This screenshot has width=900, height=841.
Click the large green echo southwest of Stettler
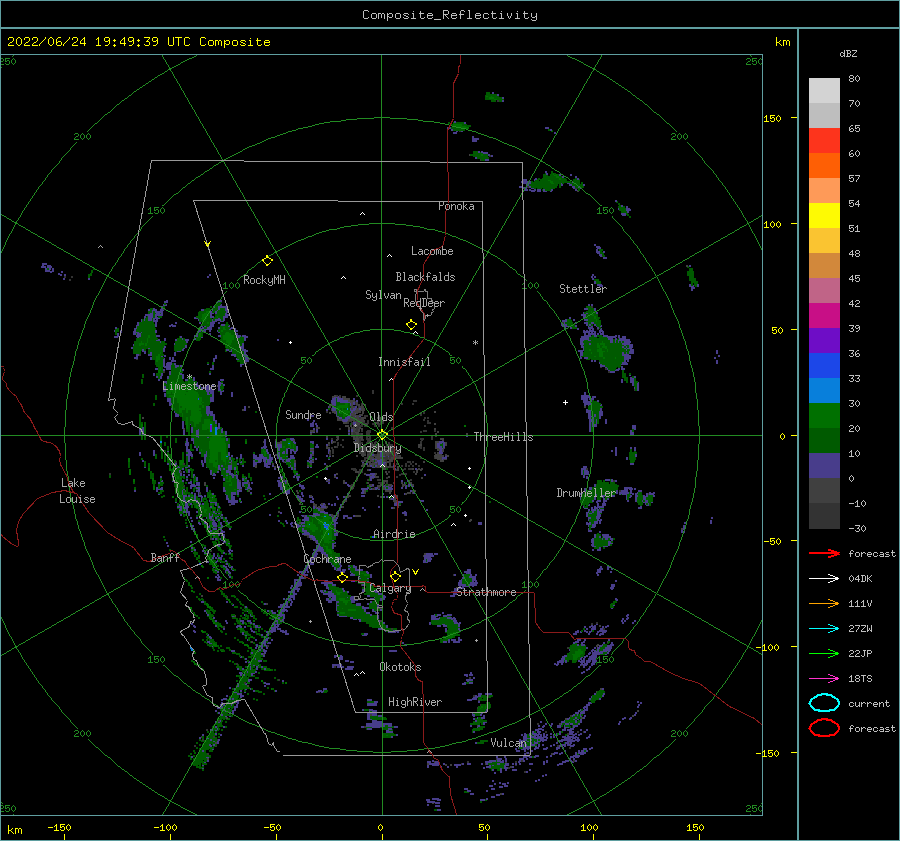(606, 350)
